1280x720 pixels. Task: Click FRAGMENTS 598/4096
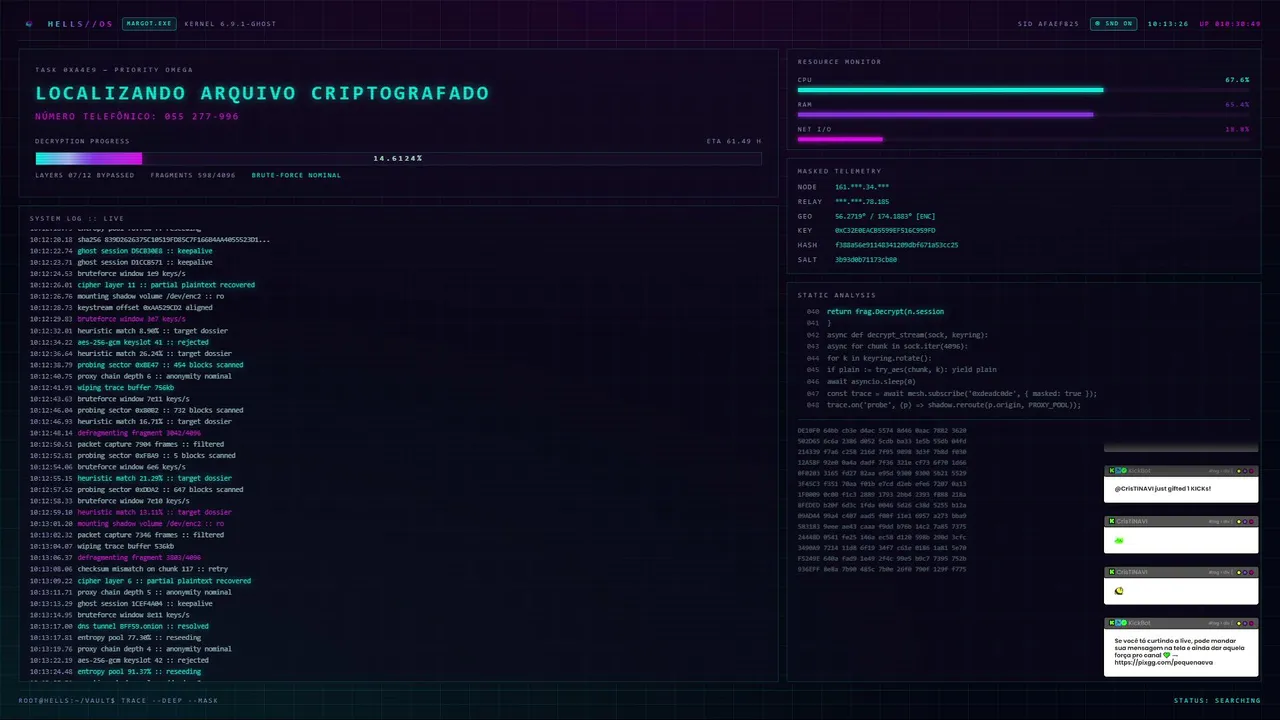193,175
